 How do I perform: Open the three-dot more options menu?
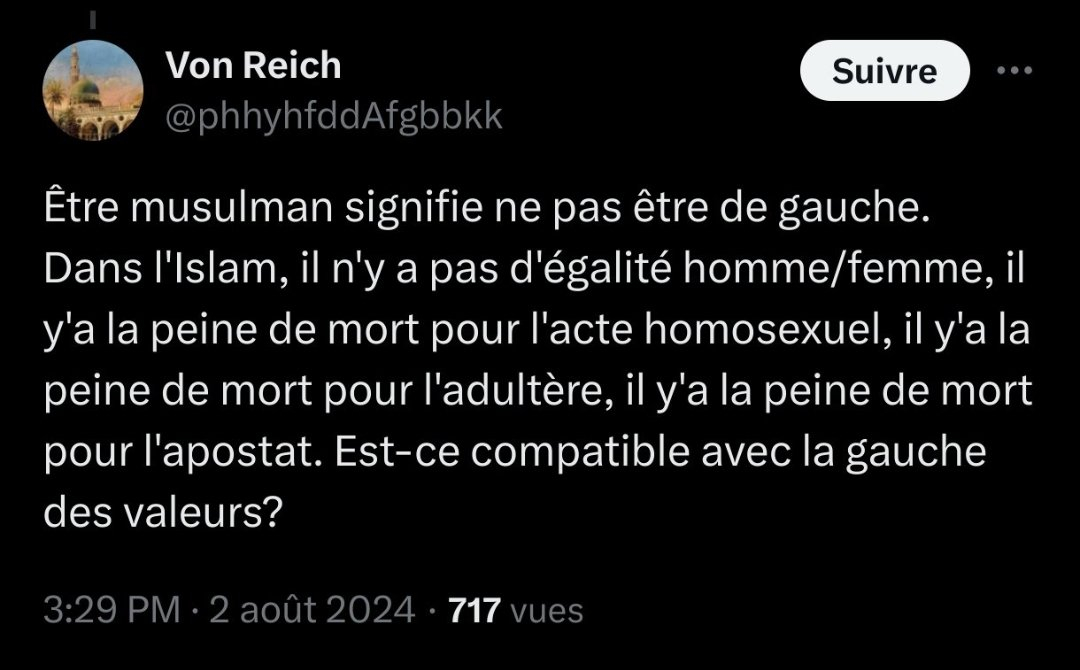pyautogui.click(x=1015, y=70)
